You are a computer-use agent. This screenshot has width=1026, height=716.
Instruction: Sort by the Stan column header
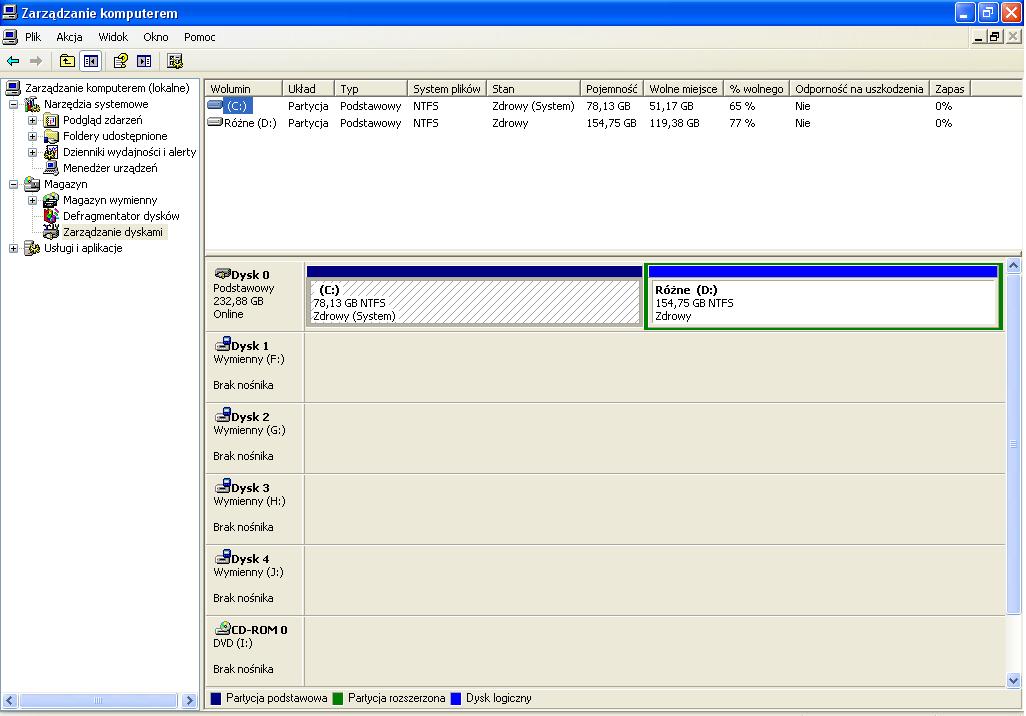[533, 88]
